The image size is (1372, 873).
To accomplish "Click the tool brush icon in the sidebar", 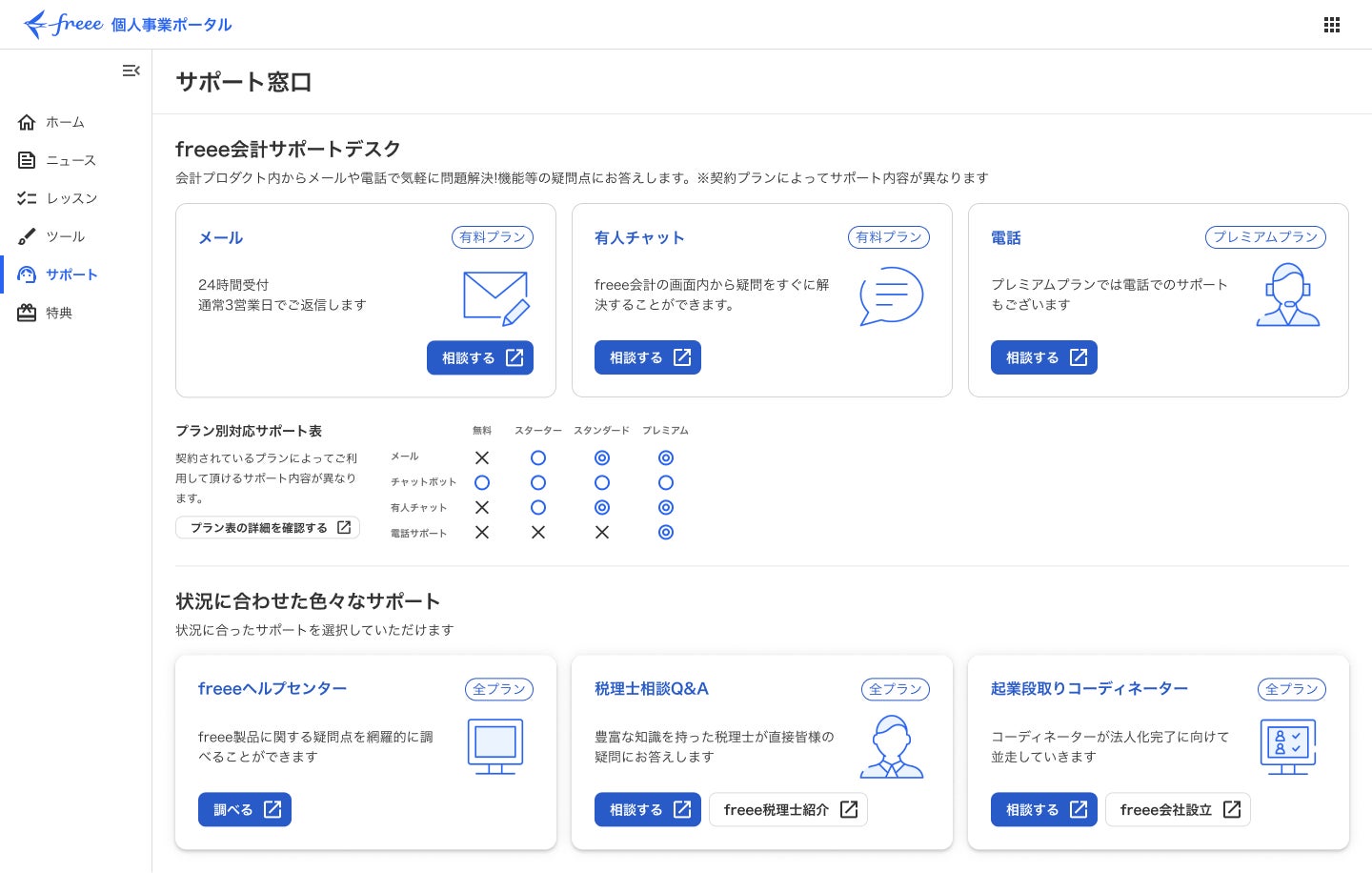I will point(27,236).
